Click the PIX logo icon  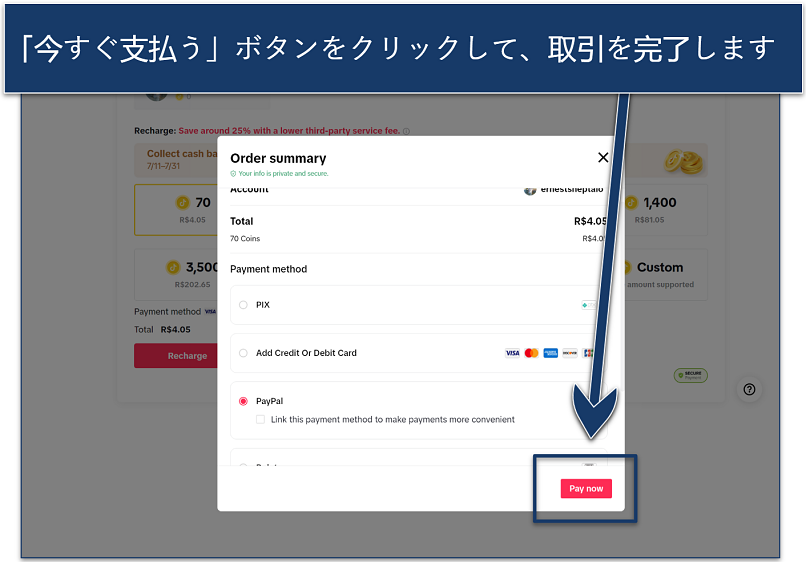(589, 305)
